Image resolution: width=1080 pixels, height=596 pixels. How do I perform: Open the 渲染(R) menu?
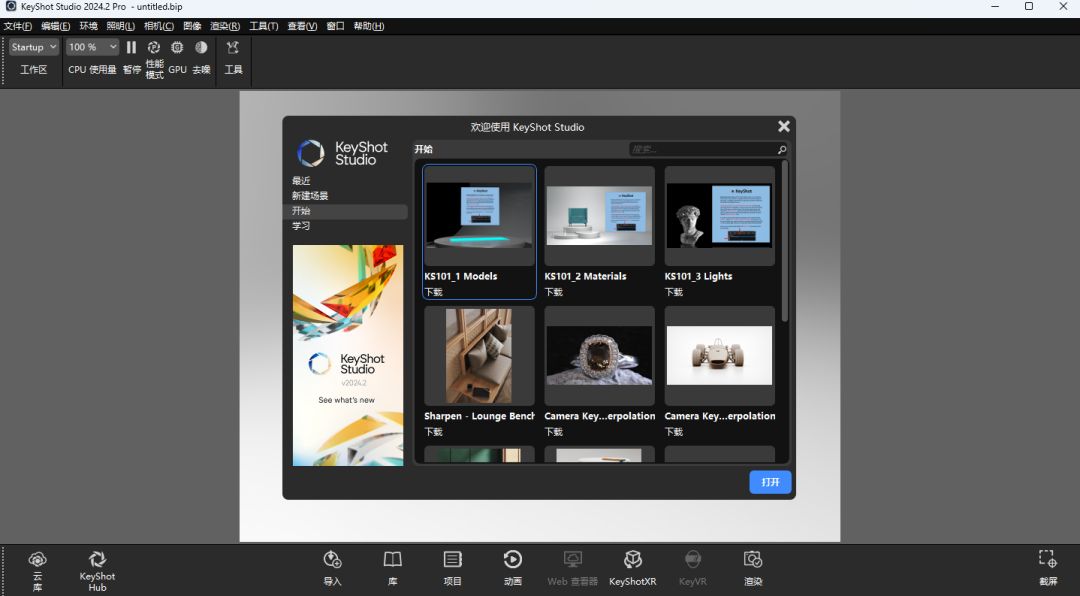(x=225, y=26)
